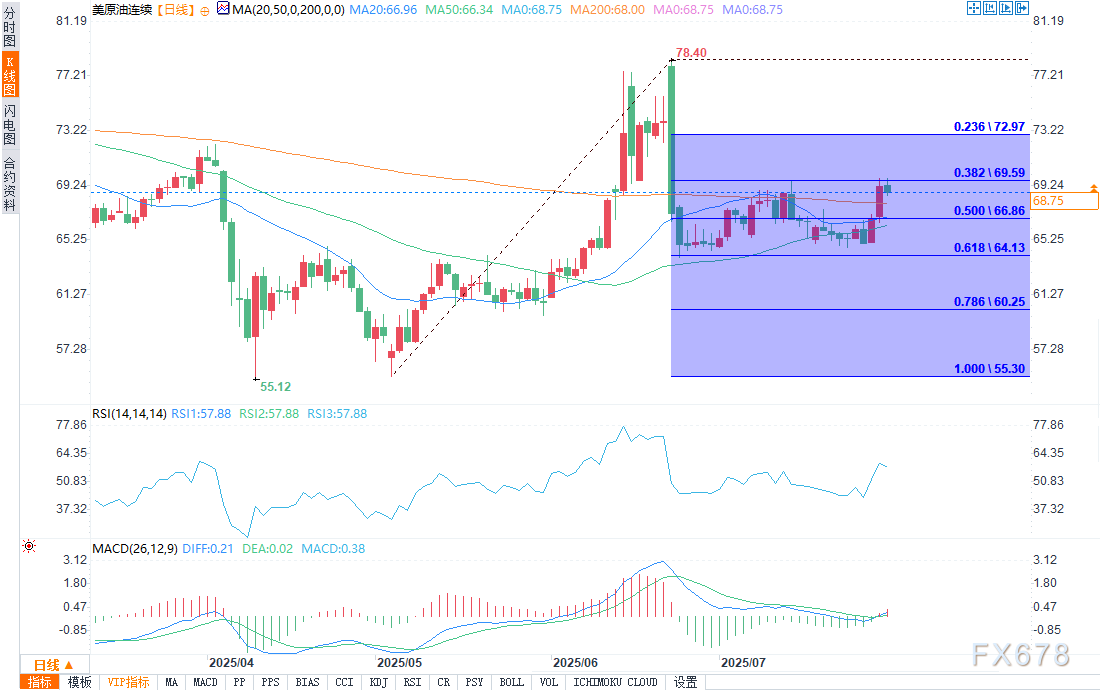Click the red sun icon beside MACD panel
Viewport: 1100px width, 690px height.
[x=28, y=546]
